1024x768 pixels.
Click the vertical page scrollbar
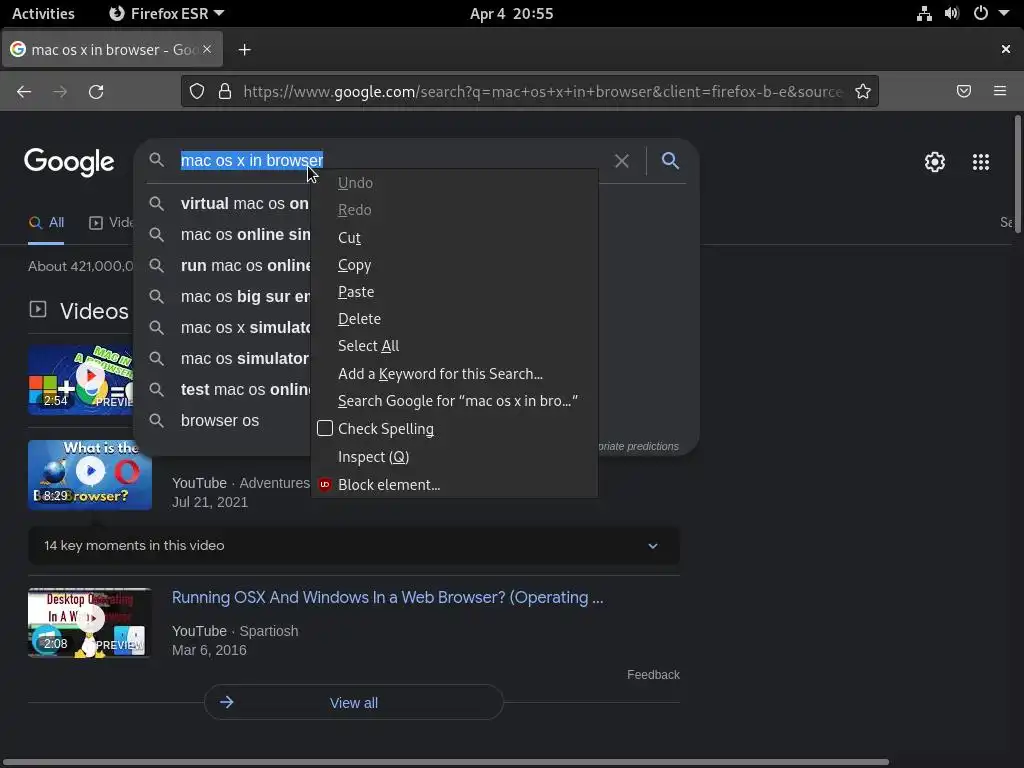pyautogui.click(x=1017, y=173)
